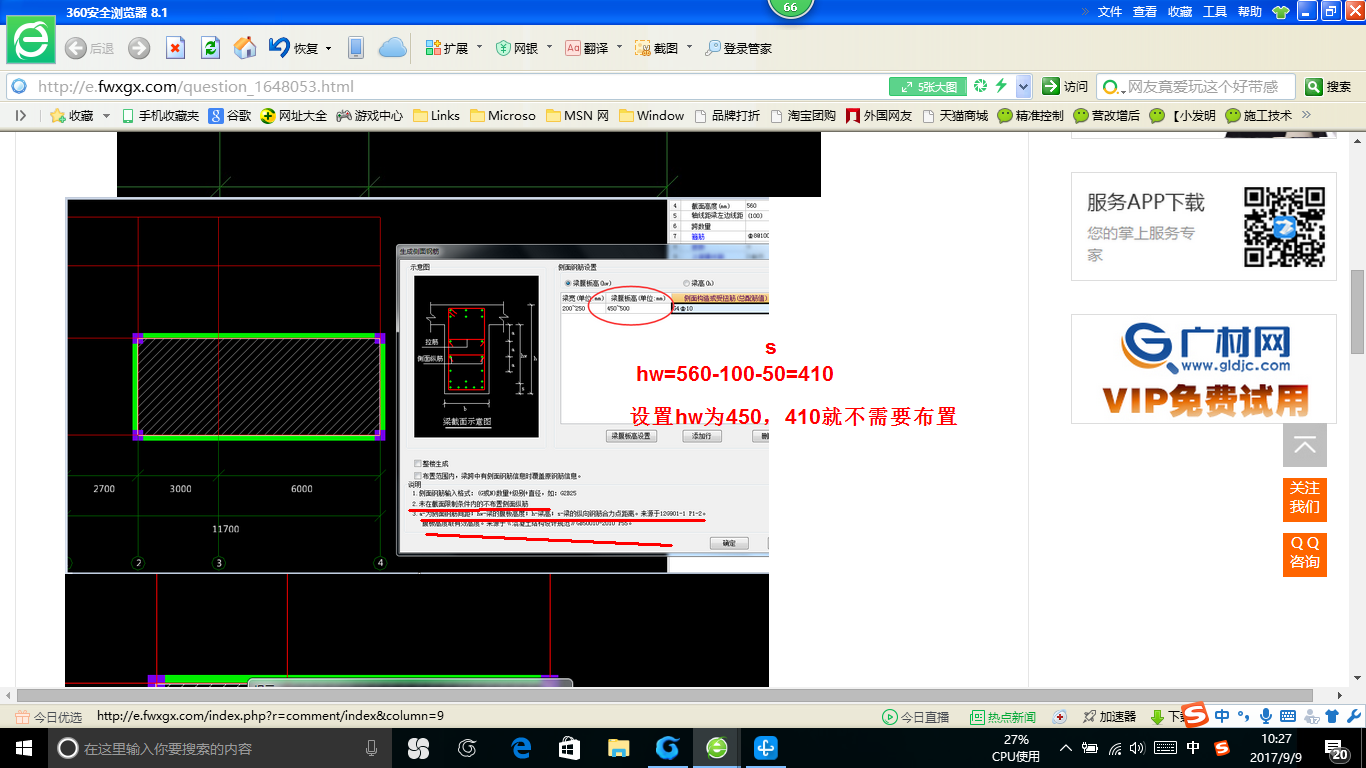This screenshot has height=768, width=1366.
Task: Open the 施工技术 bookmark
Action: click(x=1259, y=116)
